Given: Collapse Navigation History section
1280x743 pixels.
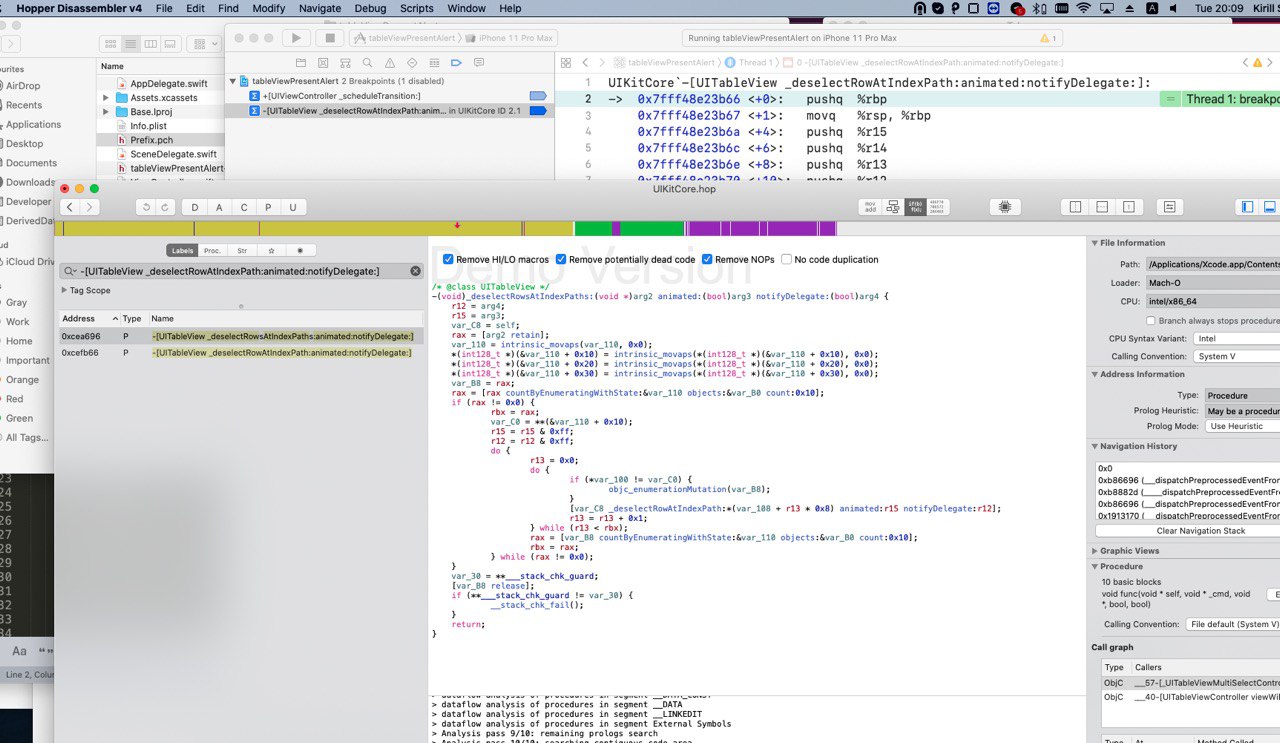Looking at the screenshot, I should [1095, 446].
